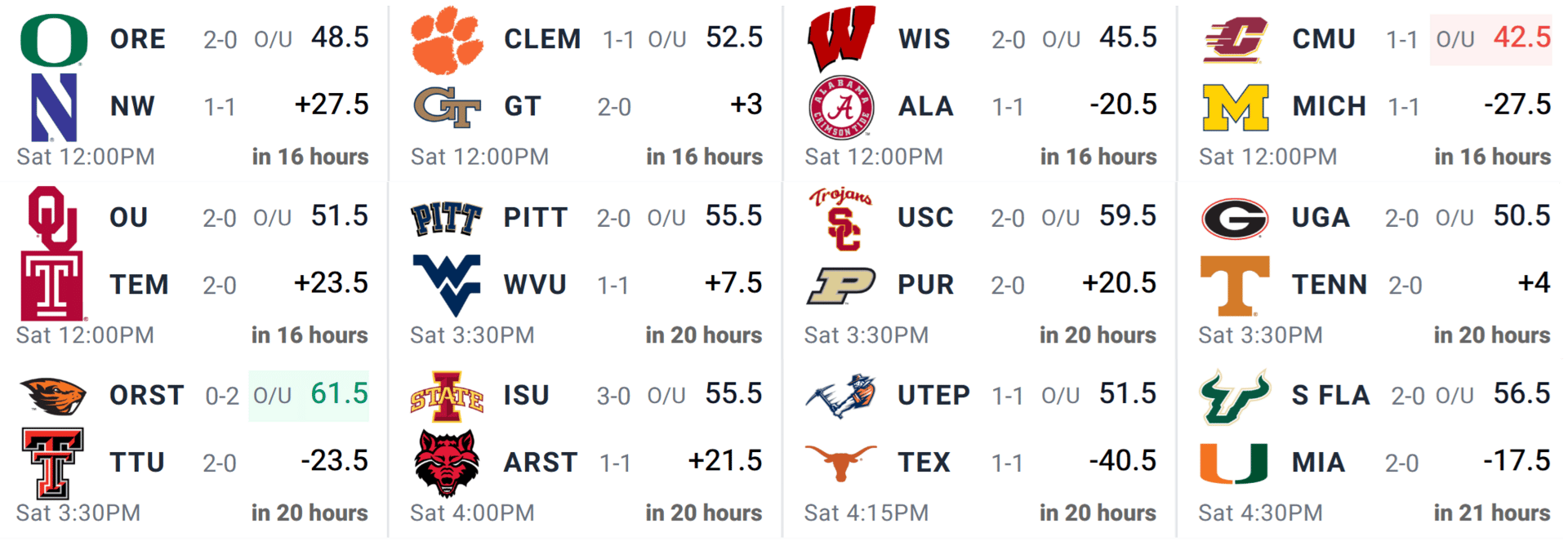Image resolution: width=1568 pixels, height=541 pixels.
Task: Click the Oregon Ducks logo
Action: coord(54,40)
